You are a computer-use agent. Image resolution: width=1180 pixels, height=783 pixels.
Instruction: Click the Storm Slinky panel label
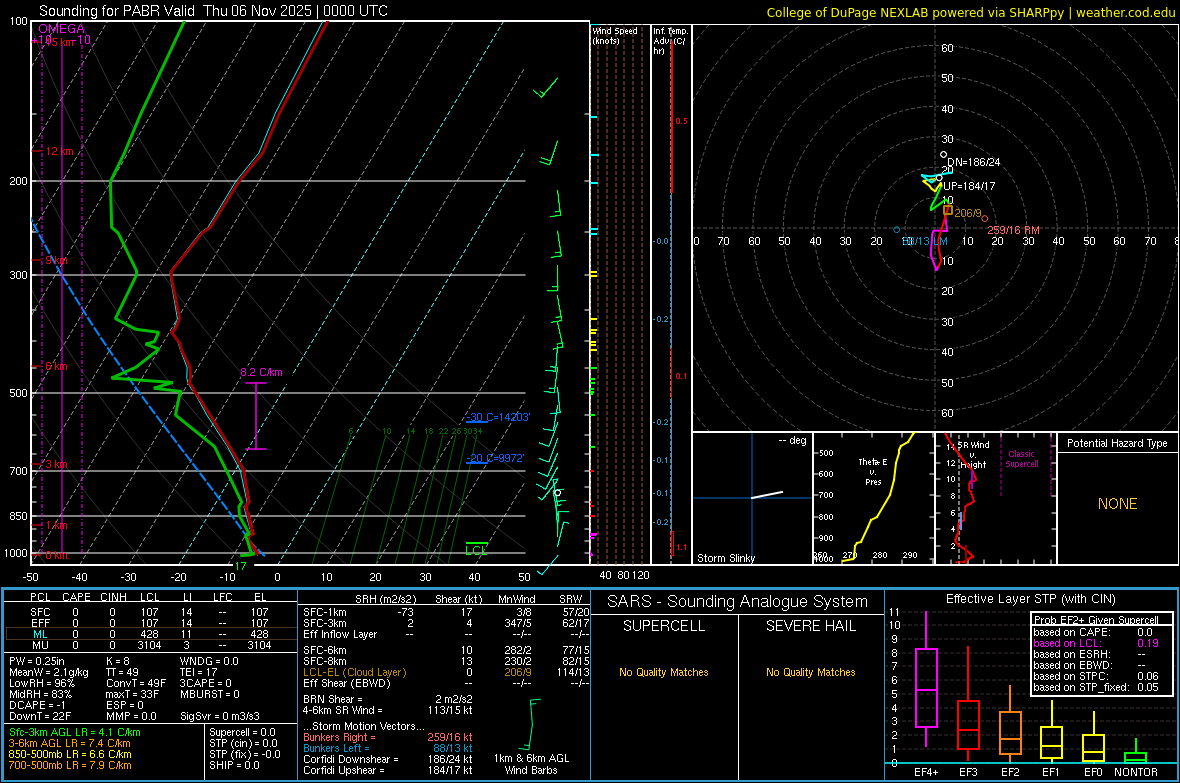(x=725, y=558)
